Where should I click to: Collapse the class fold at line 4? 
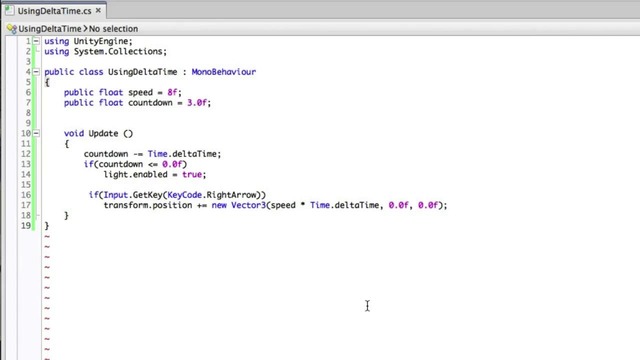coord(36,72)
